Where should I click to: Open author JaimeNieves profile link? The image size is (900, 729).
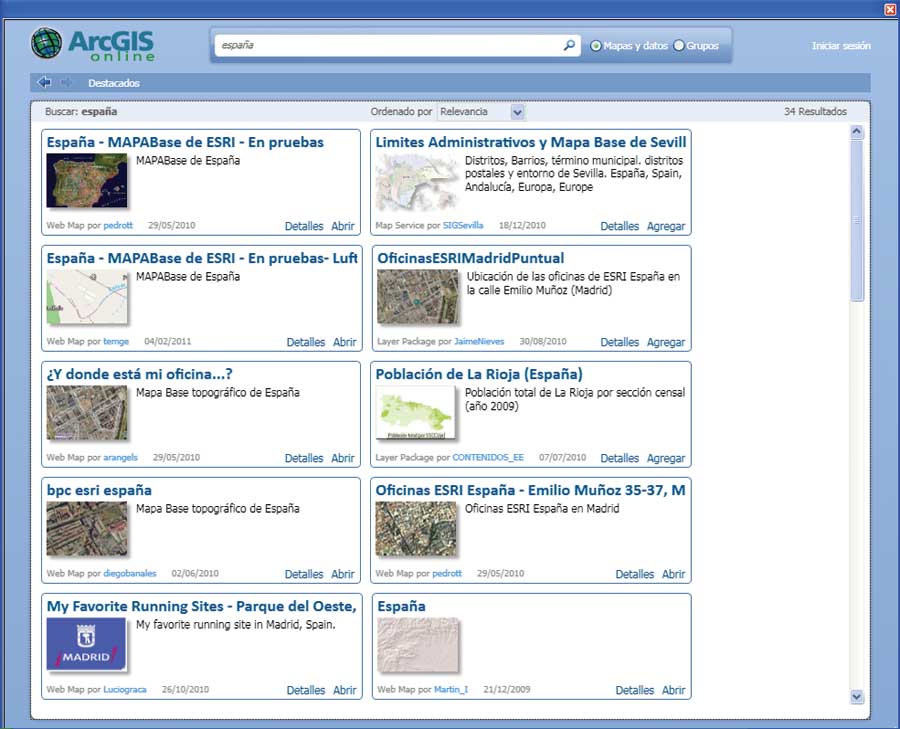tap(479, 342)
